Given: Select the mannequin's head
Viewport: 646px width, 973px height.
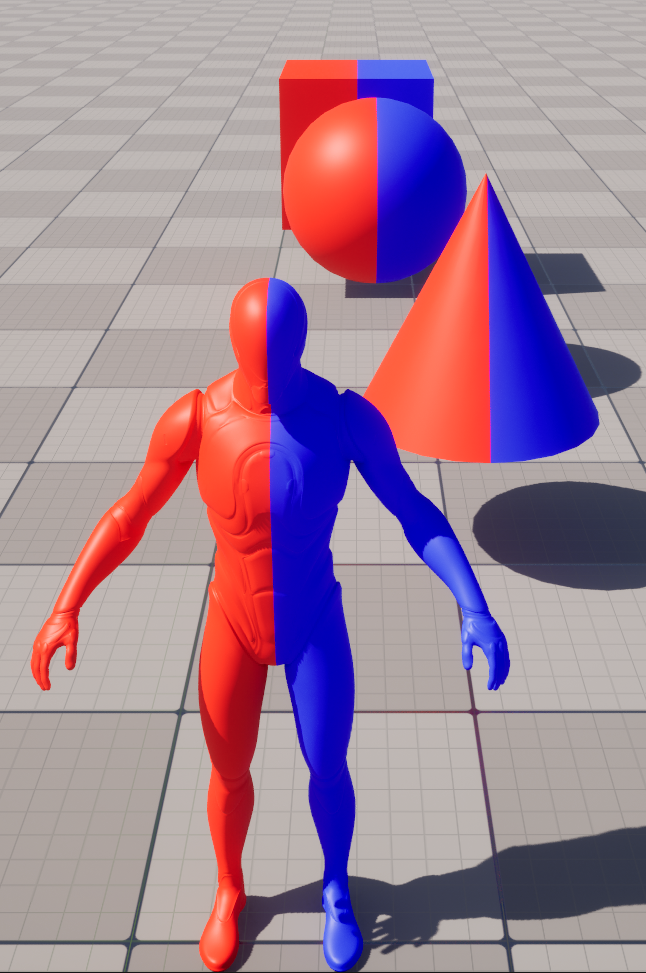Looking at the screenshot, I should (267, 325).
